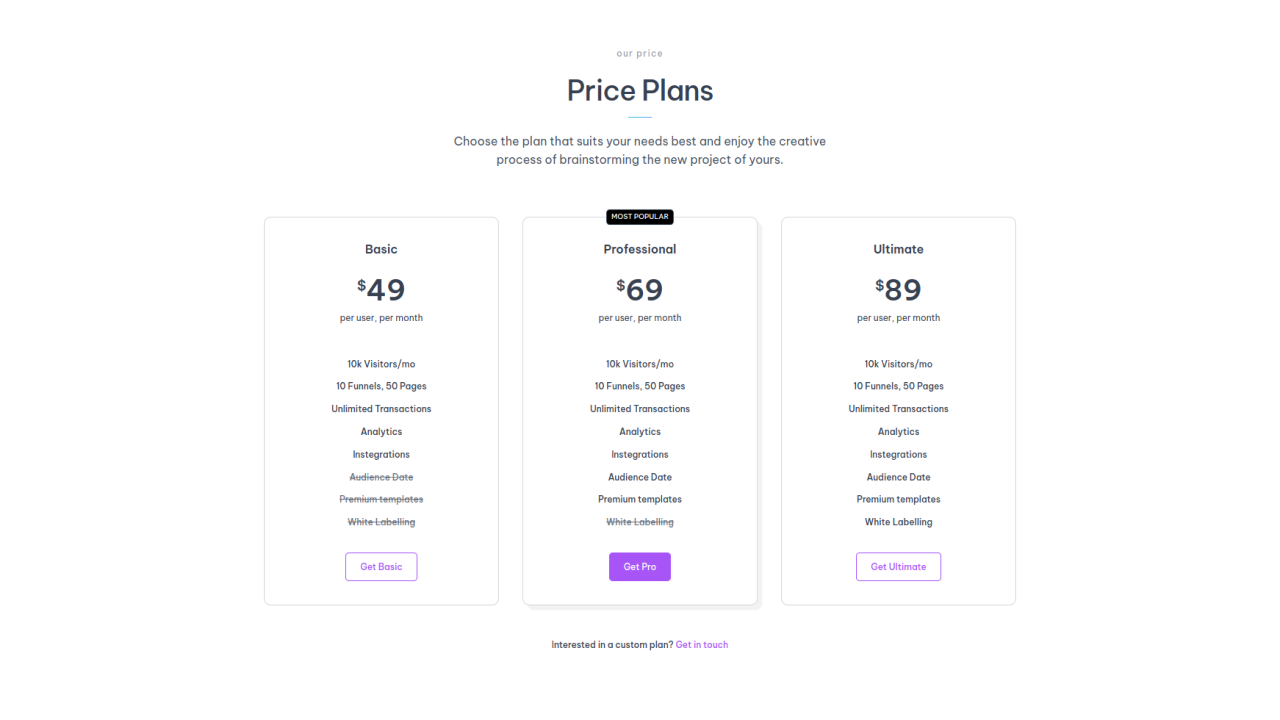This screenshot has height=720, width=1280.
Task: Click the Get Pro button
Action: [x=639, y=566]
